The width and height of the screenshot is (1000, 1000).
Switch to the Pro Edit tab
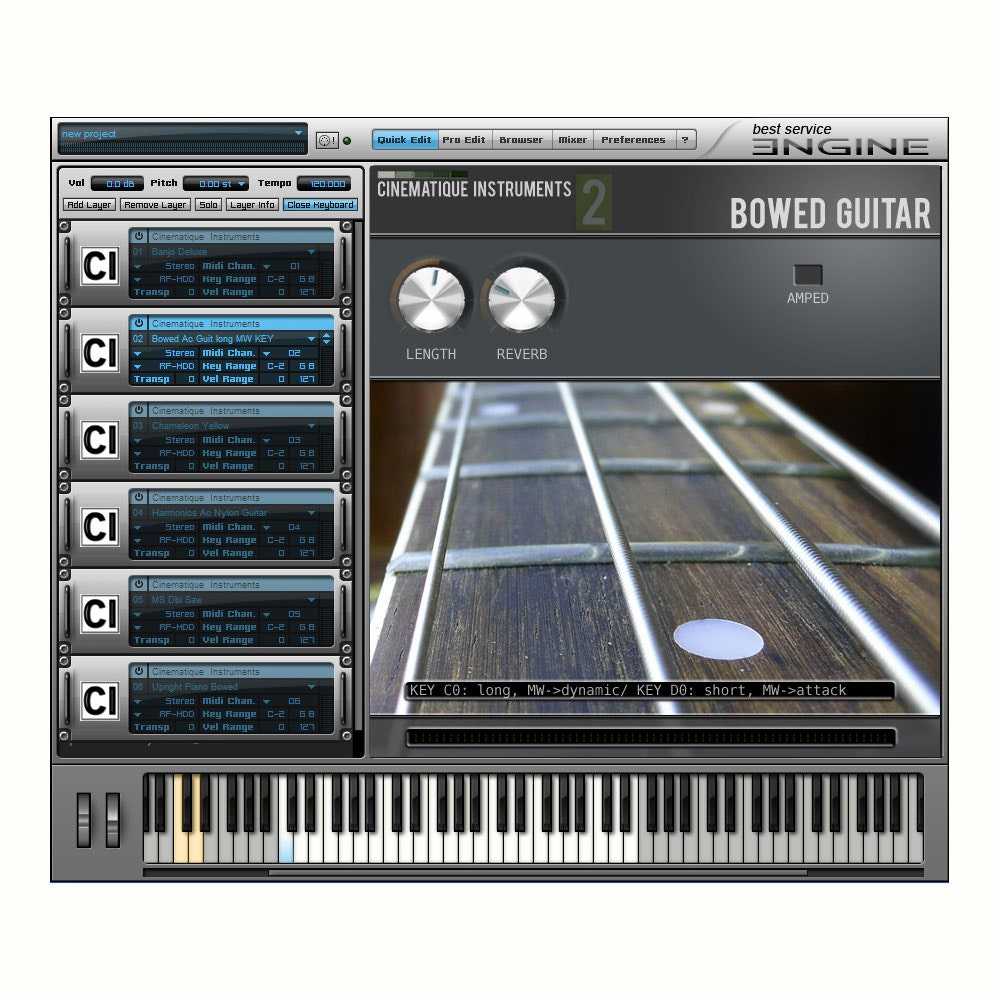click(464, 140)
